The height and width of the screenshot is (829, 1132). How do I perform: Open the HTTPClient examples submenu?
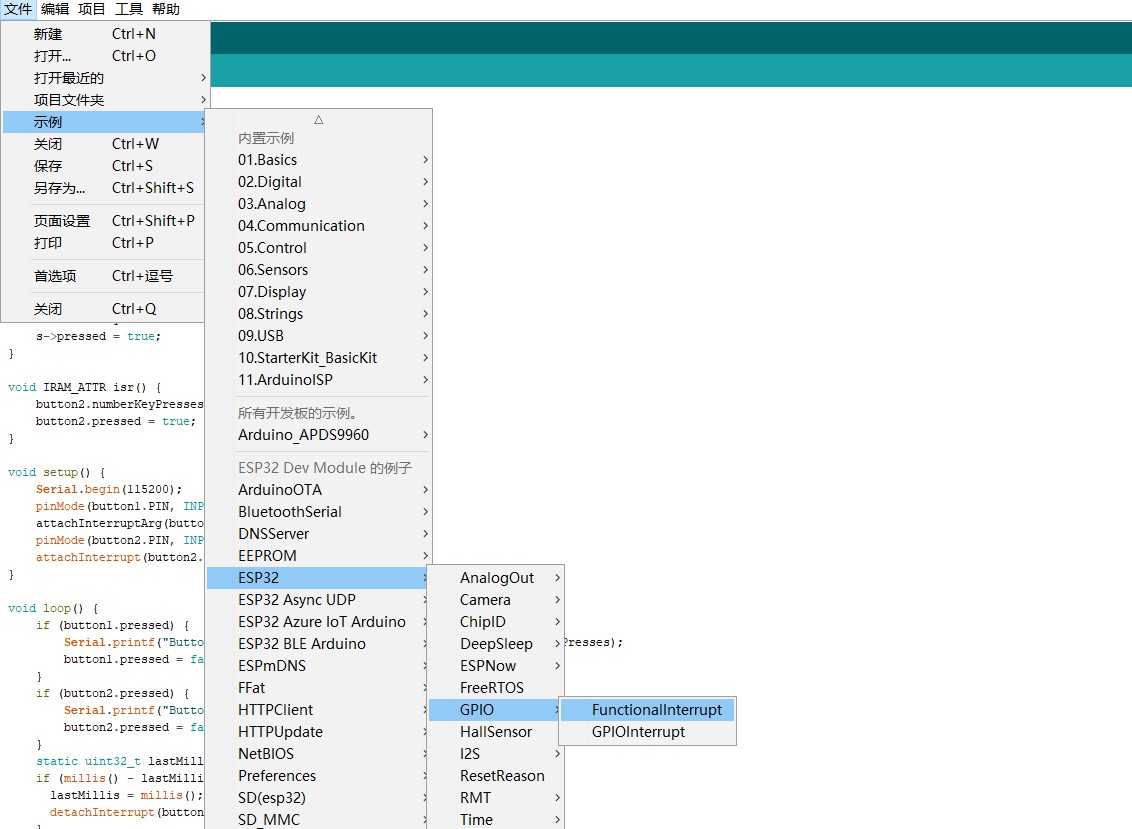(x=318, y=710)
